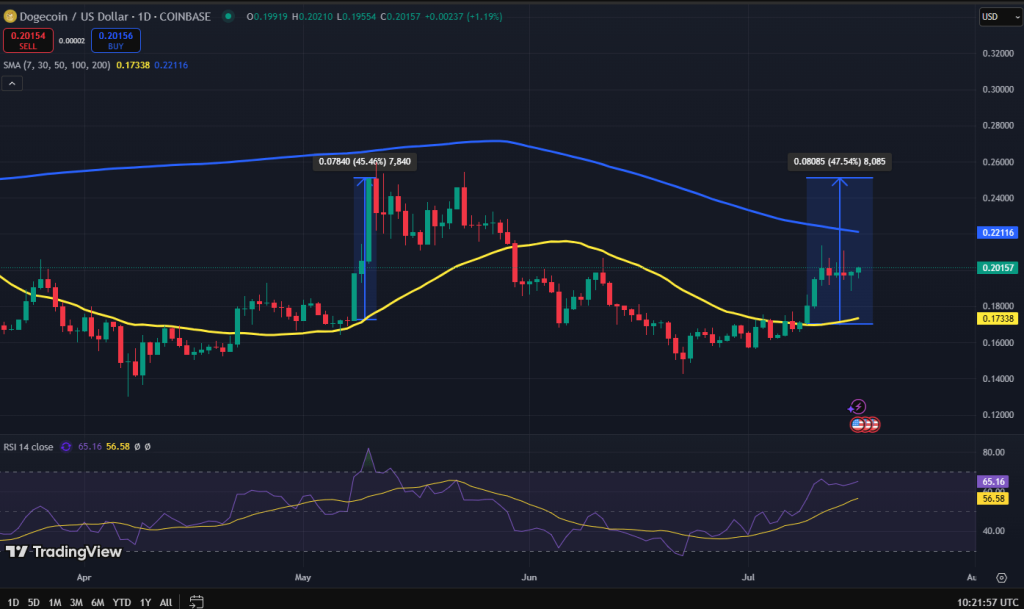Click the yellow 0.17338 price axis label
Screen dimensions: 1024x609
[997, 319]
